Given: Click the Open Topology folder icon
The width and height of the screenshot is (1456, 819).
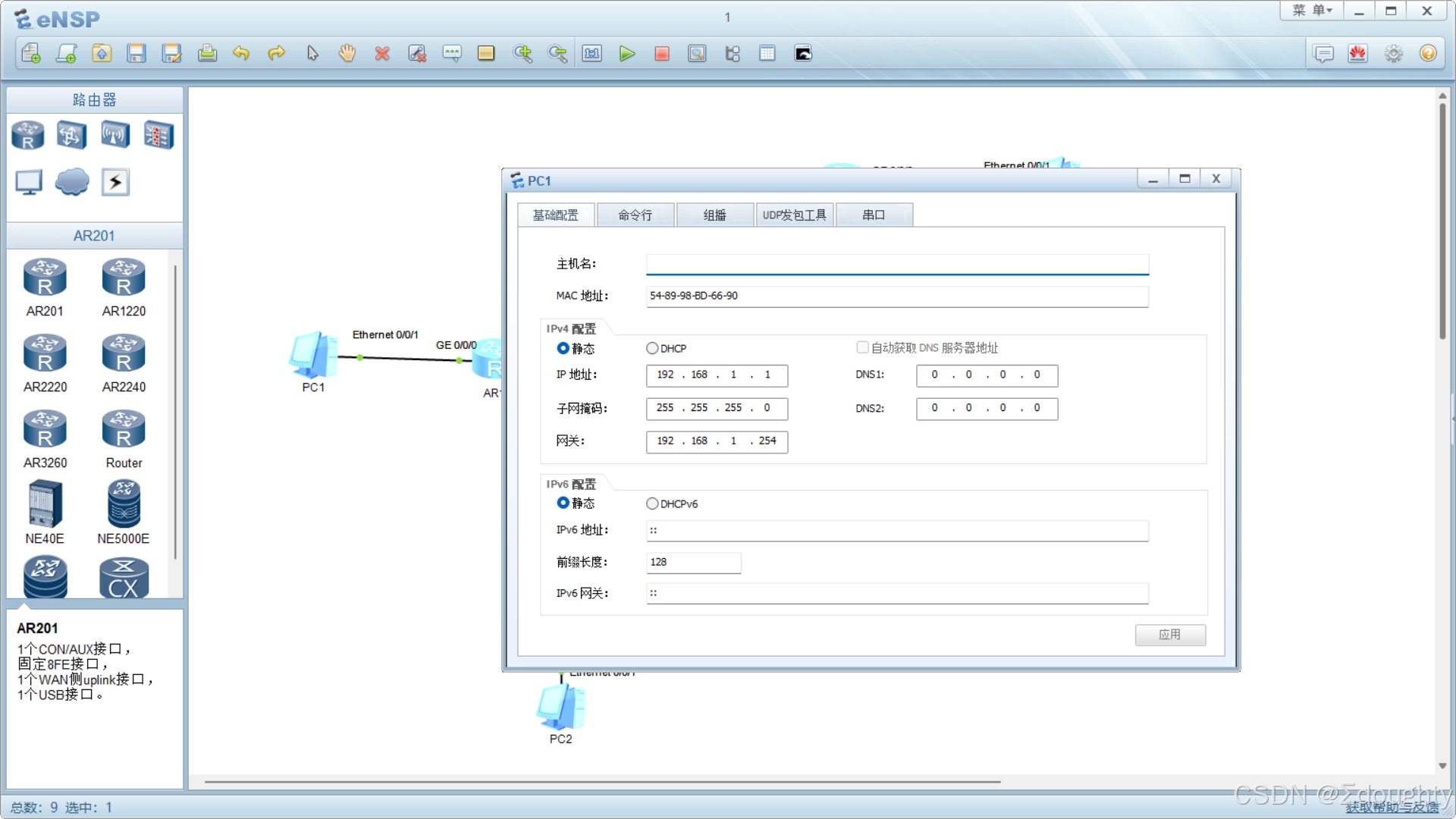Looking at the screenshot, I should point(102,53).
